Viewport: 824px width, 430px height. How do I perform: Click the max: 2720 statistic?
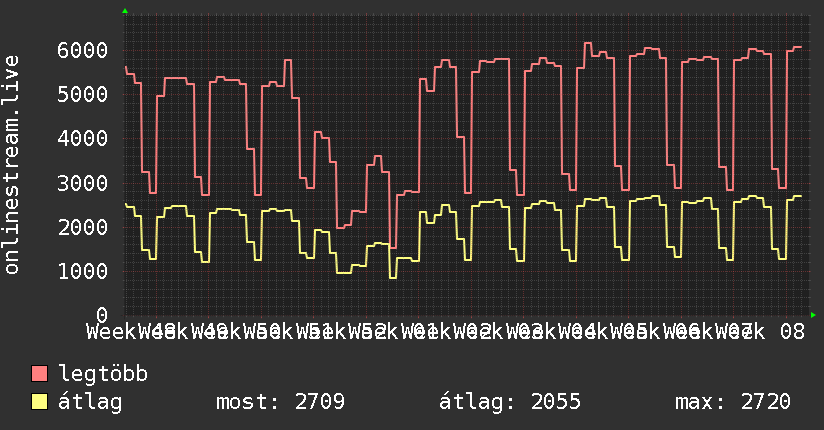[733, 402]
